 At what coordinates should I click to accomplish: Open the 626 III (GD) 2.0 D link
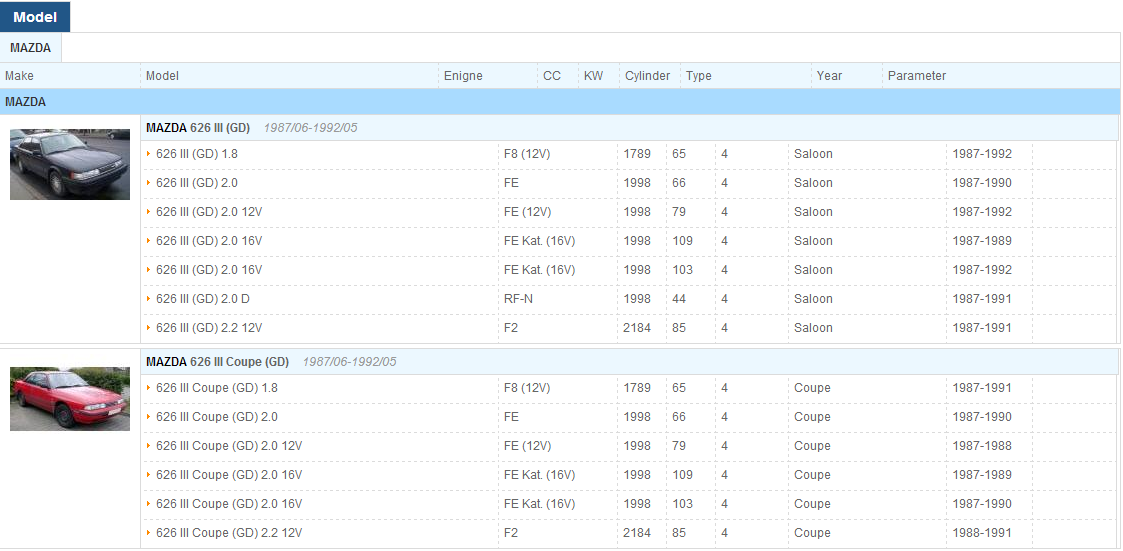[203, 299]
